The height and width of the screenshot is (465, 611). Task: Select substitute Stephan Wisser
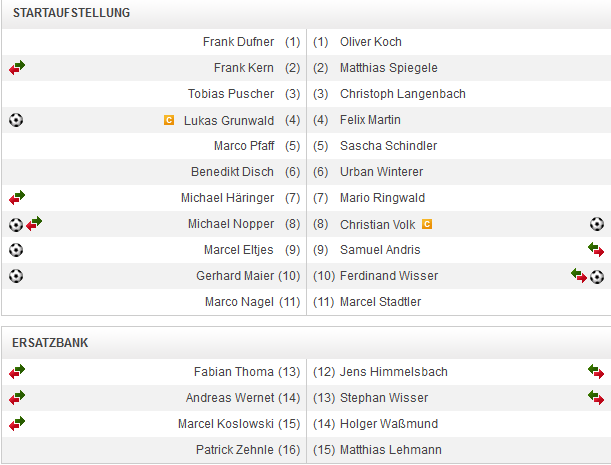tap(380, 398)
